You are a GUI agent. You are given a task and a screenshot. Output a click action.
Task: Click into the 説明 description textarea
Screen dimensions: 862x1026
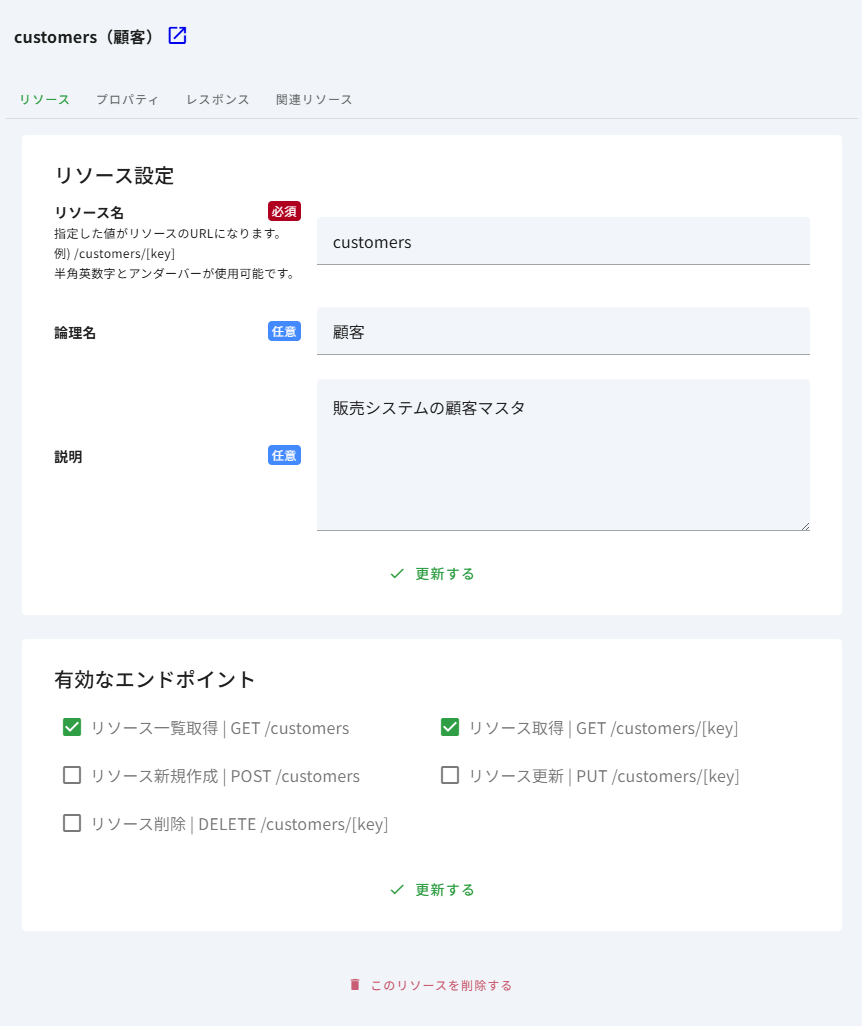(563, 455)
